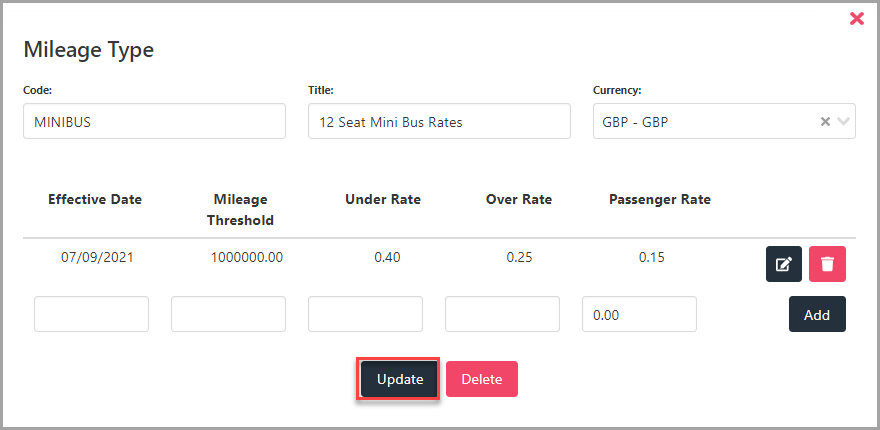Expand the Currency dropdown chevron
Screen dimensions: 880x430
843,121
